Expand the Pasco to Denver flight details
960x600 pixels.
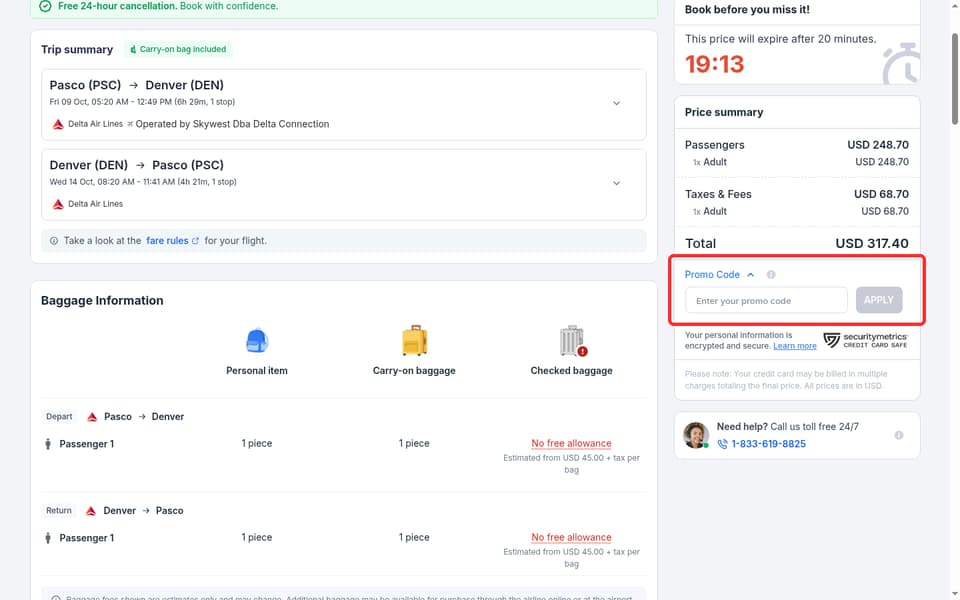(x=617, y=103)
